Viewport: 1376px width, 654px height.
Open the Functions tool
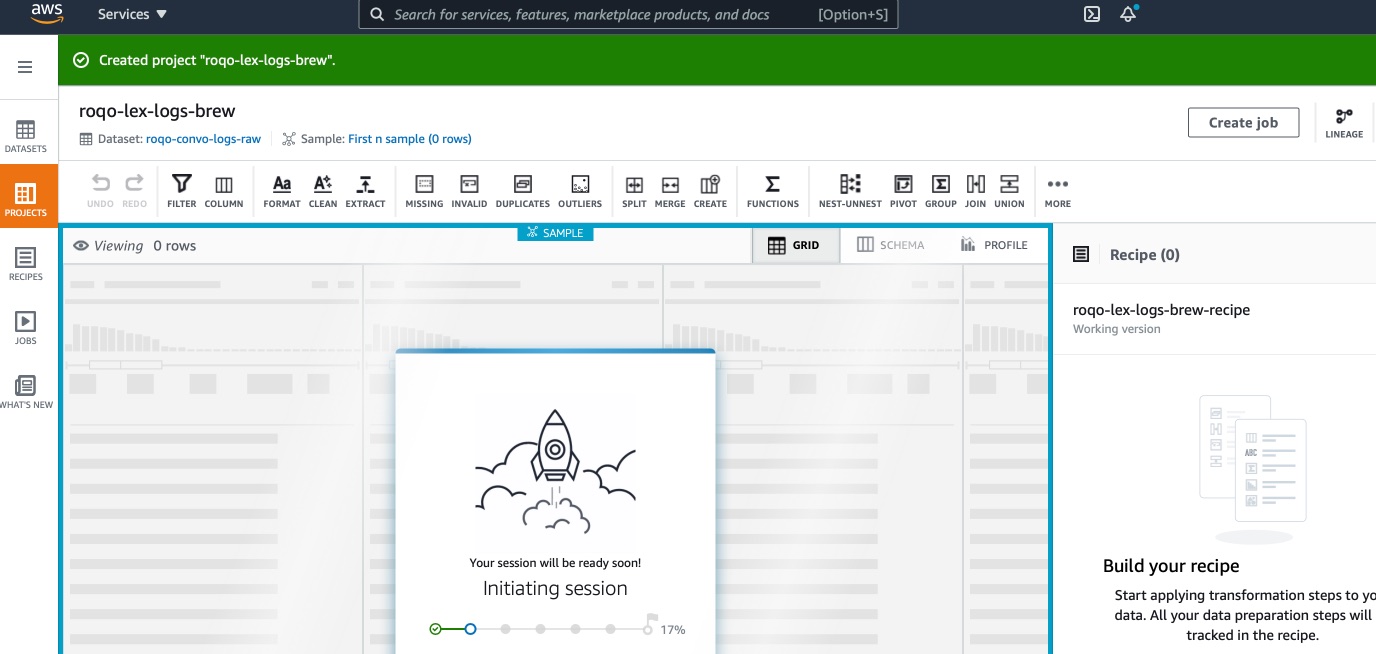pos(773,190)
